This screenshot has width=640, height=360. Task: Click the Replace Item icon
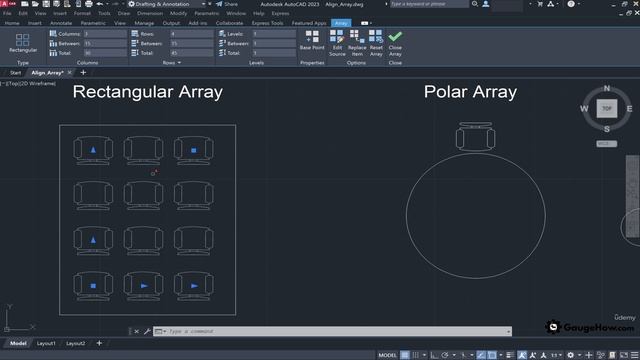click(357, 36)
